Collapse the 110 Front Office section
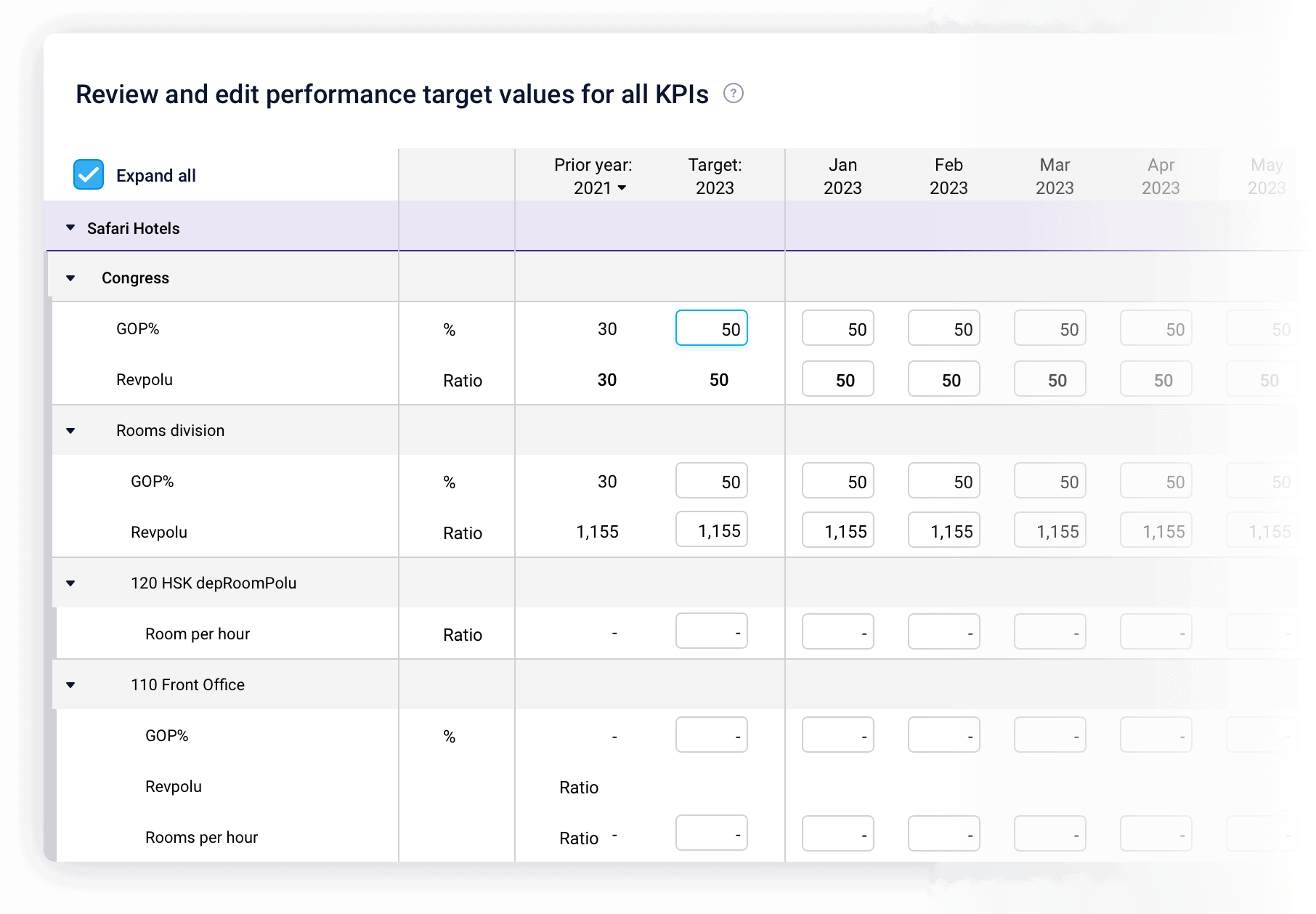The image size is (1316, 914). click(x=70, y=685)
